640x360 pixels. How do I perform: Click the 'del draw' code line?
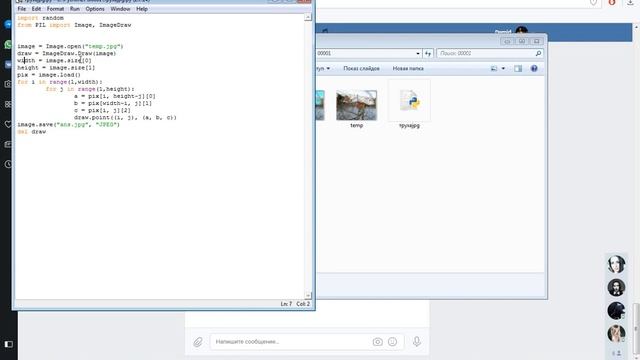coord(31,132)
